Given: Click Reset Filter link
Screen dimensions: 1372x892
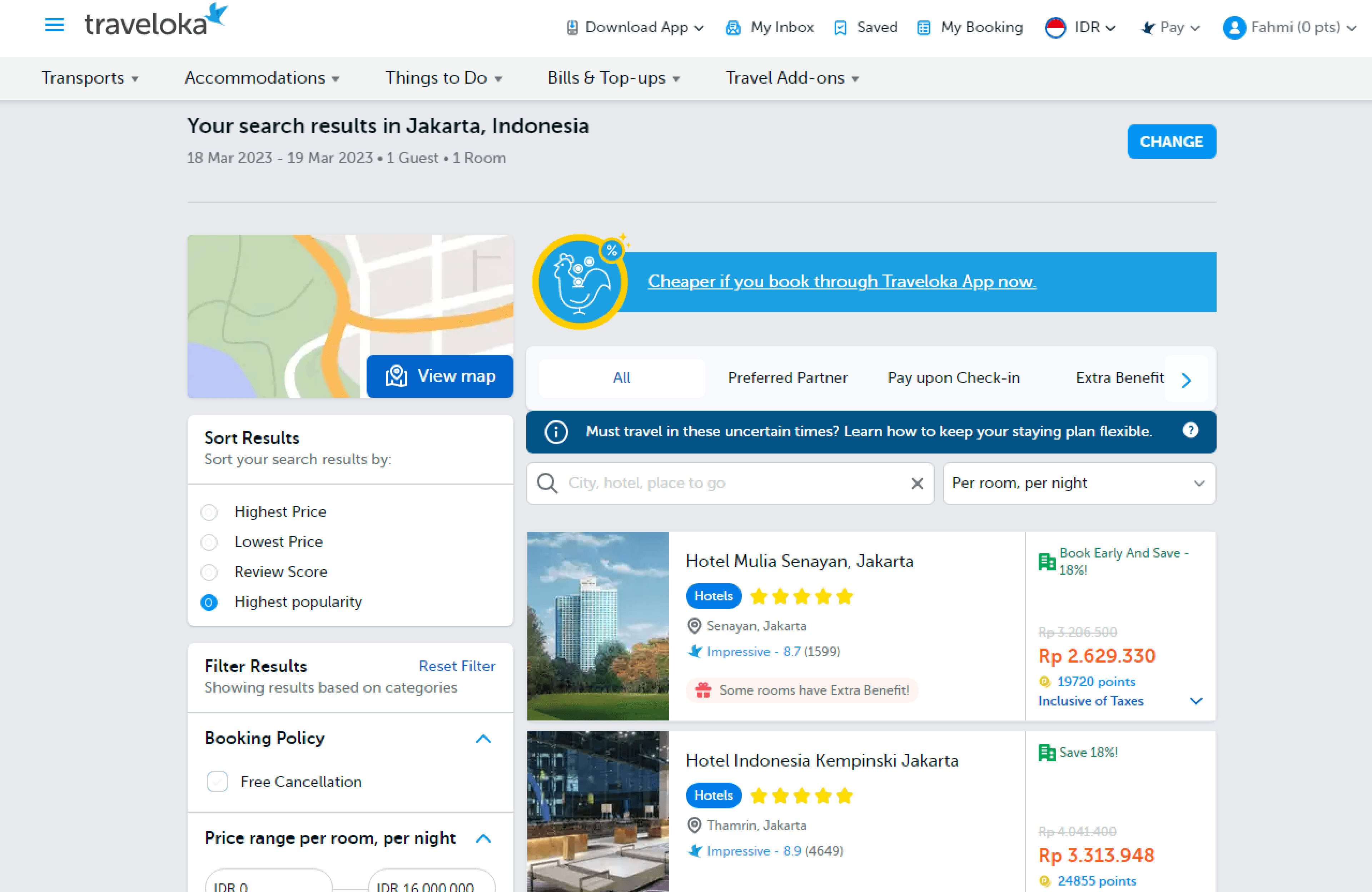Looking at the screenshot, I should click(457, 666).
